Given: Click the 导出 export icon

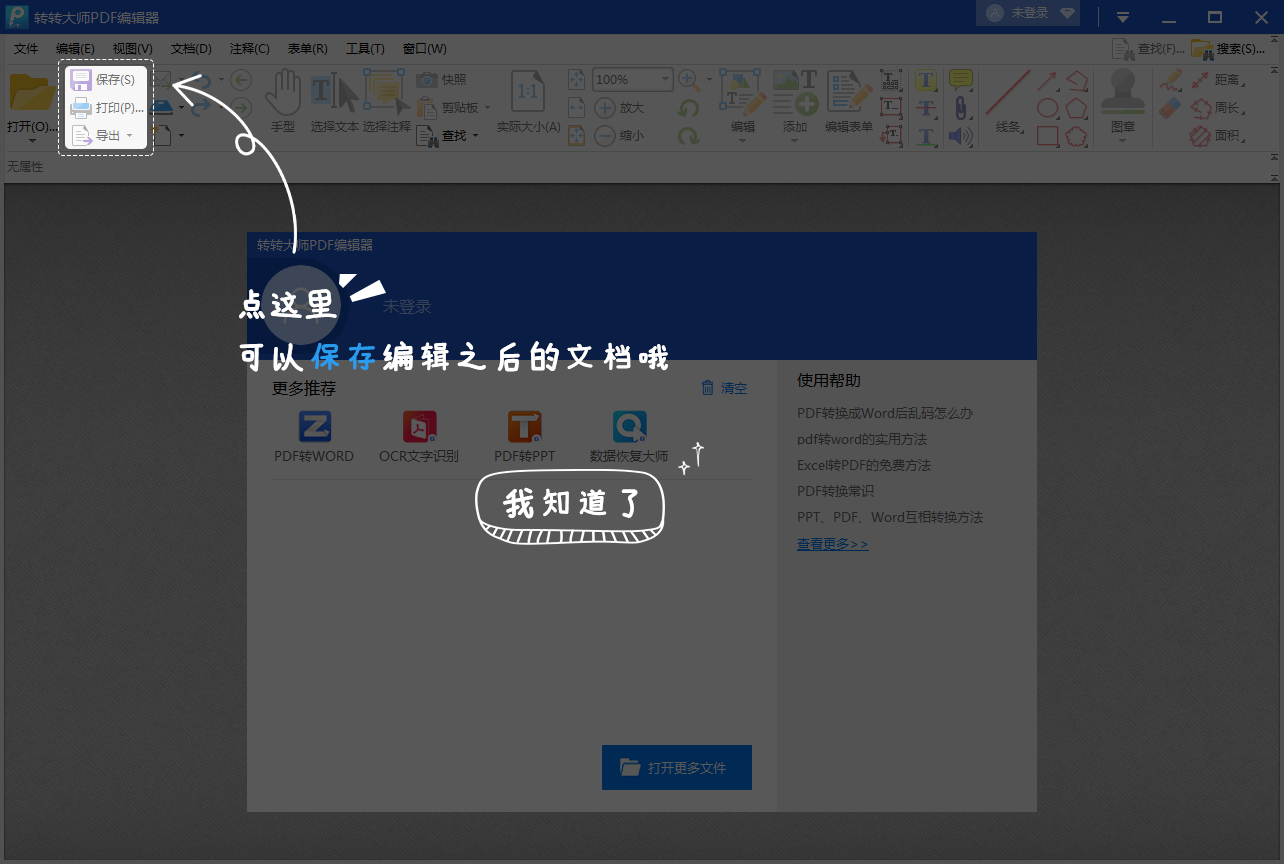Looking at the screenshot, I should [x=81, y=135].
